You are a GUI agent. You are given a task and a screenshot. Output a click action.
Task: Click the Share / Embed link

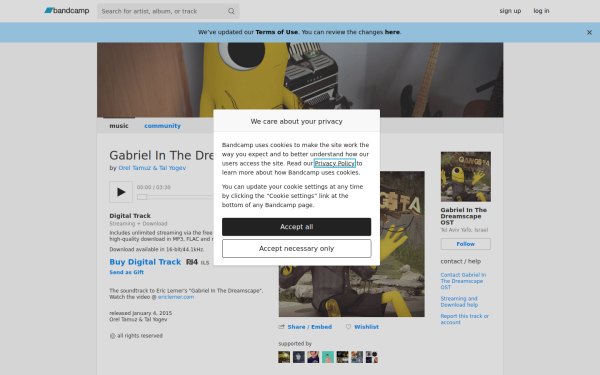[x=310, y=327]
